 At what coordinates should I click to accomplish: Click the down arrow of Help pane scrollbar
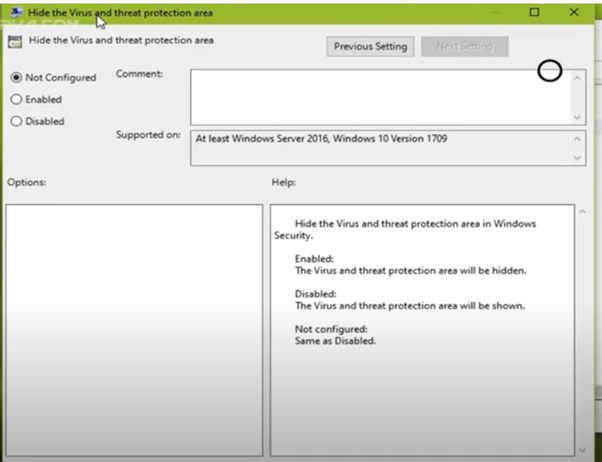tap(583, 451)
